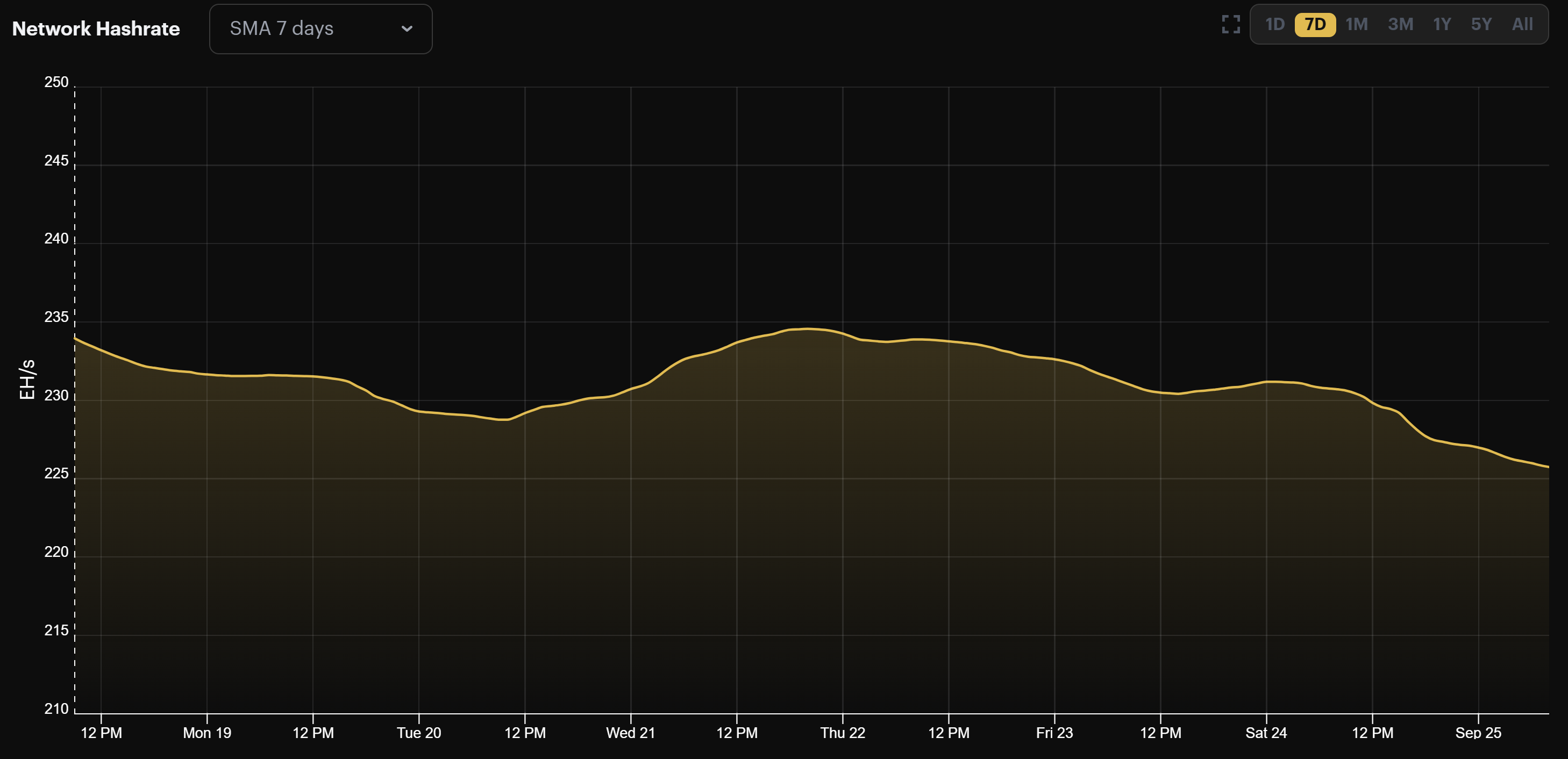Image resolution: width=1568 pixels, height=759 pixels.
Task: Select the 1D time range
Action: click(1274, 24)
